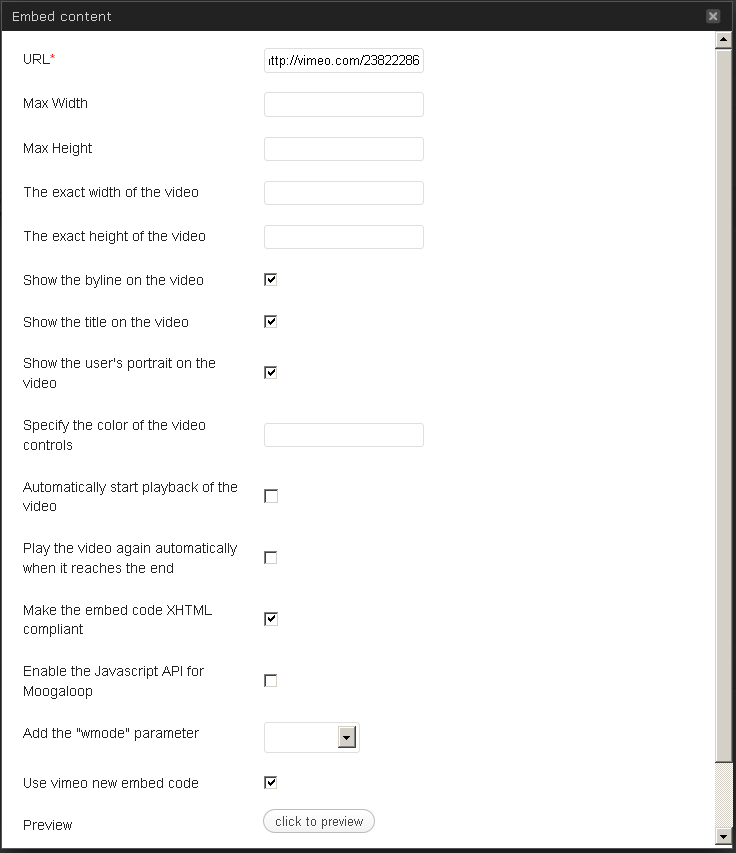Close the Embed content dialog
The width and height of the screenshot is (736, 853).
713,16
